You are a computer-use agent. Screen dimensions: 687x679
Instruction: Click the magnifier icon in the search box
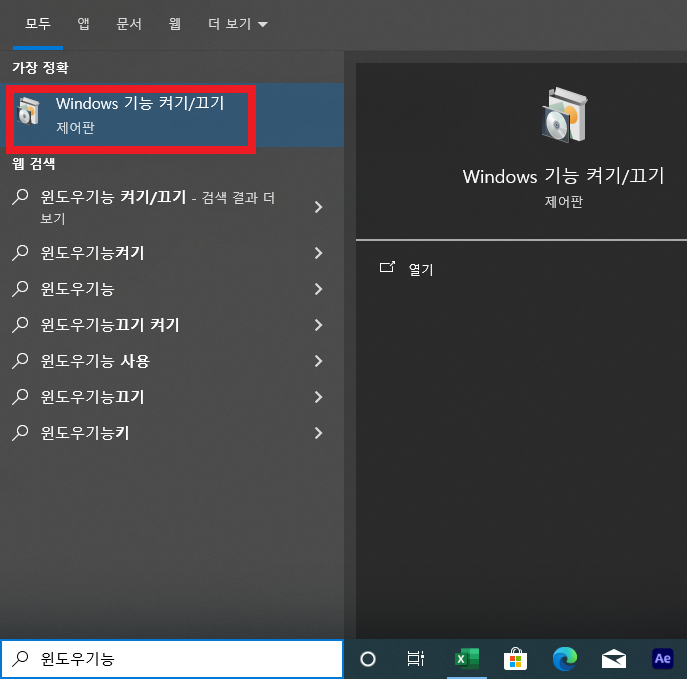tap(20, 658)
